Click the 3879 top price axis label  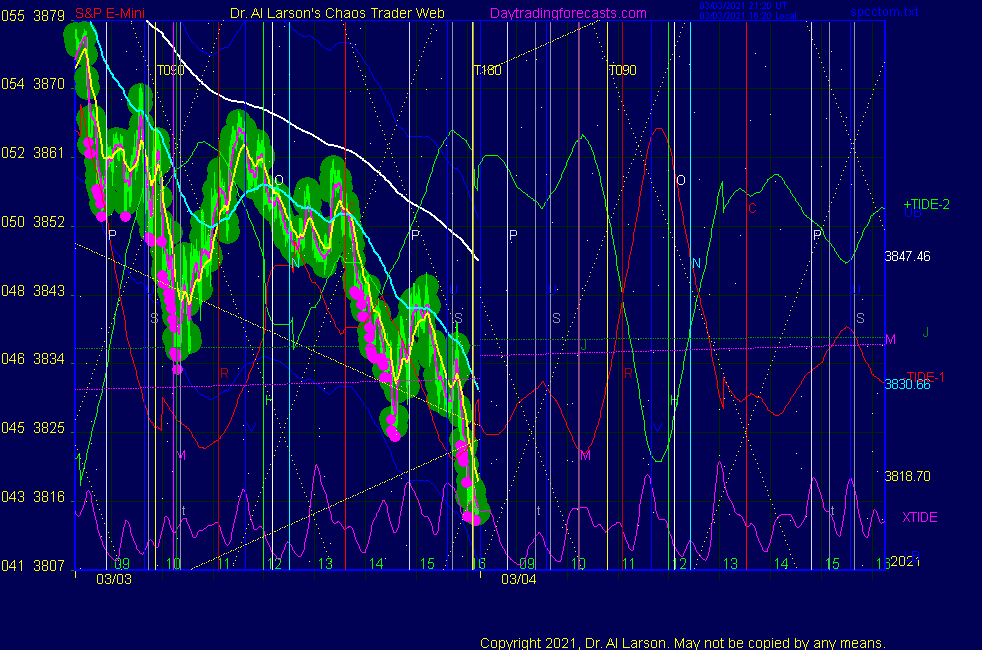point(48,16)
